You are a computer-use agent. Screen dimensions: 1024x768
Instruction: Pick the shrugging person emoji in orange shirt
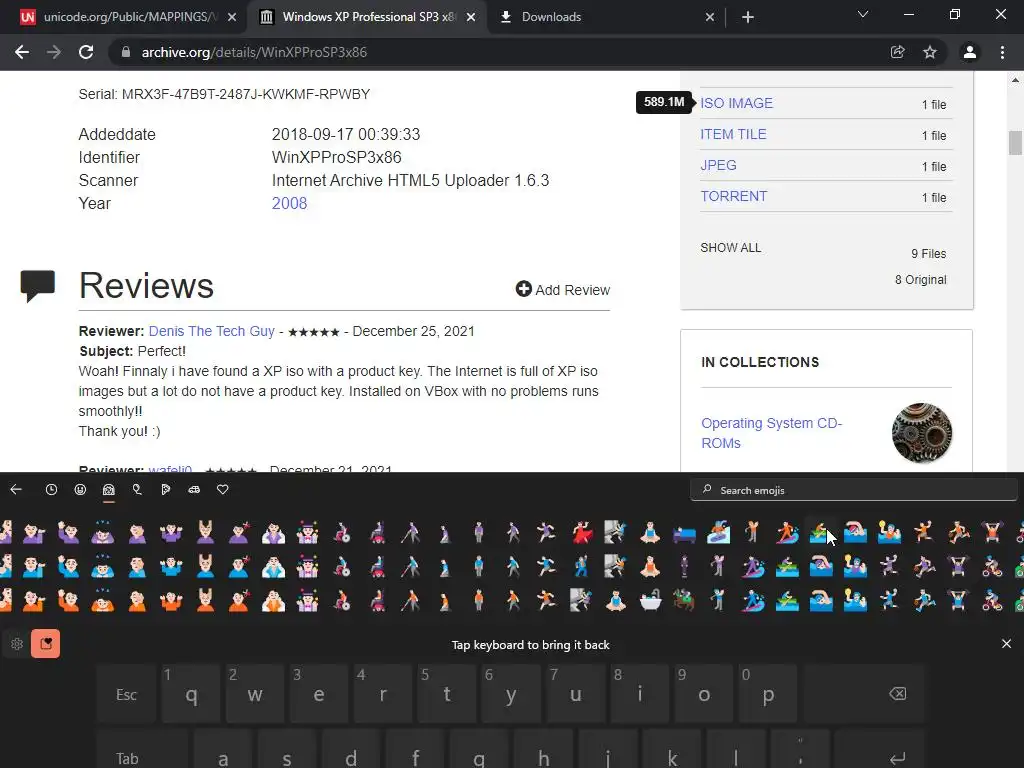coord(171,601)
